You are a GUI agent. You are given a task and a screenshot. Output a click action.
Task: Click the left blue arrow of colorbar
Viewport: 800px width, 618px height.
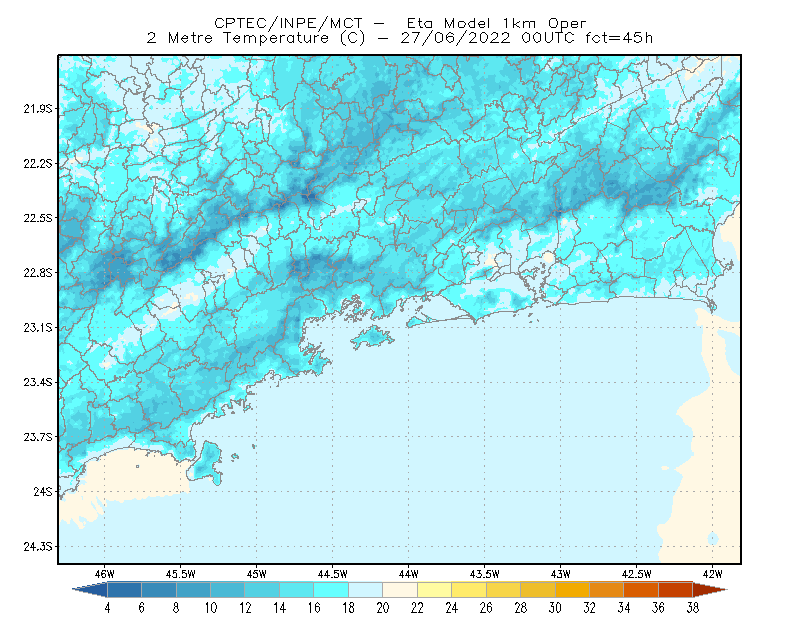click(x=90, y=590)
